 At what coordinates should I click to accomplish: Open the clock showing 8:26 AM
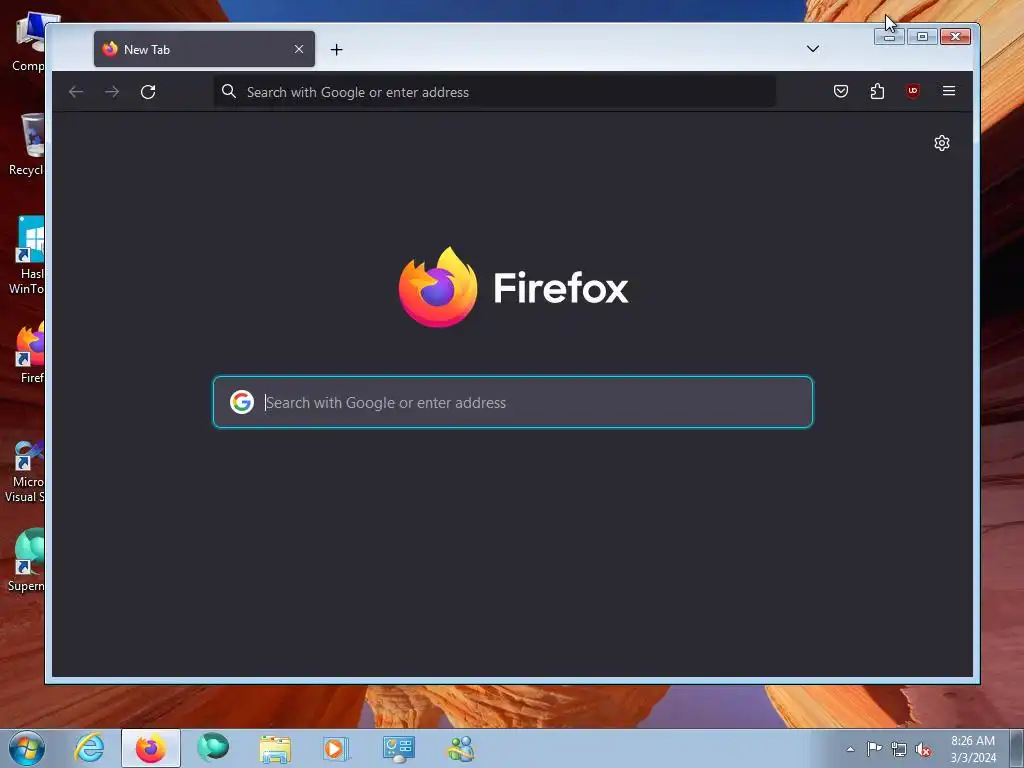tap(972, 749)
